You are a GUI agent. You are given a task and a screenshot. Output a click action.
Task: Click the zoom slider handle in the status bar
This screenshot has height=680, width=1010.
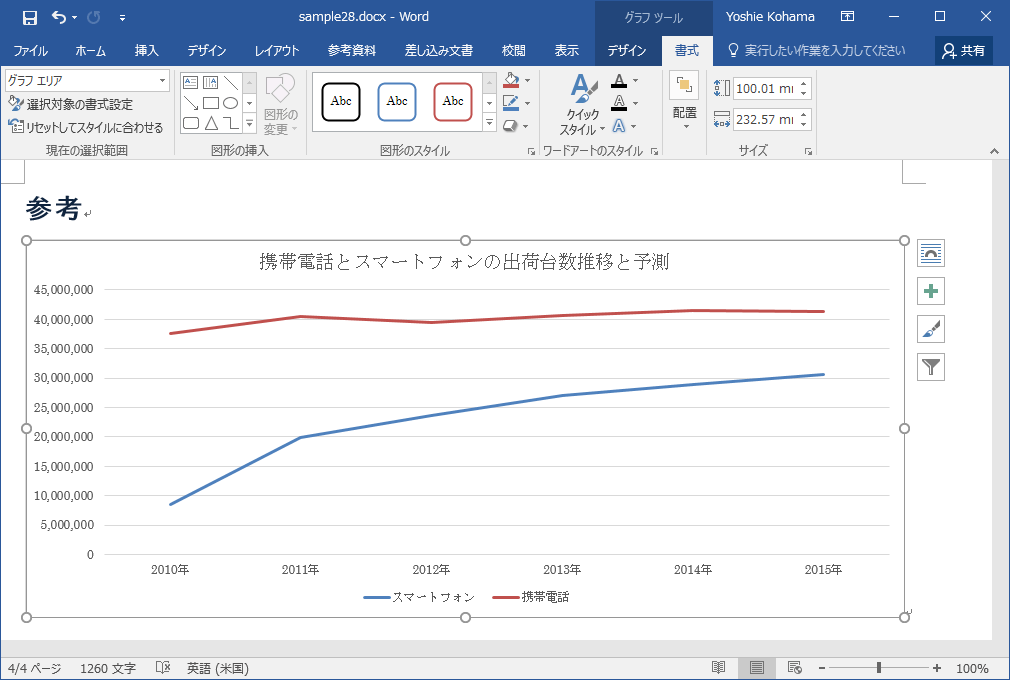coord(879,668)
